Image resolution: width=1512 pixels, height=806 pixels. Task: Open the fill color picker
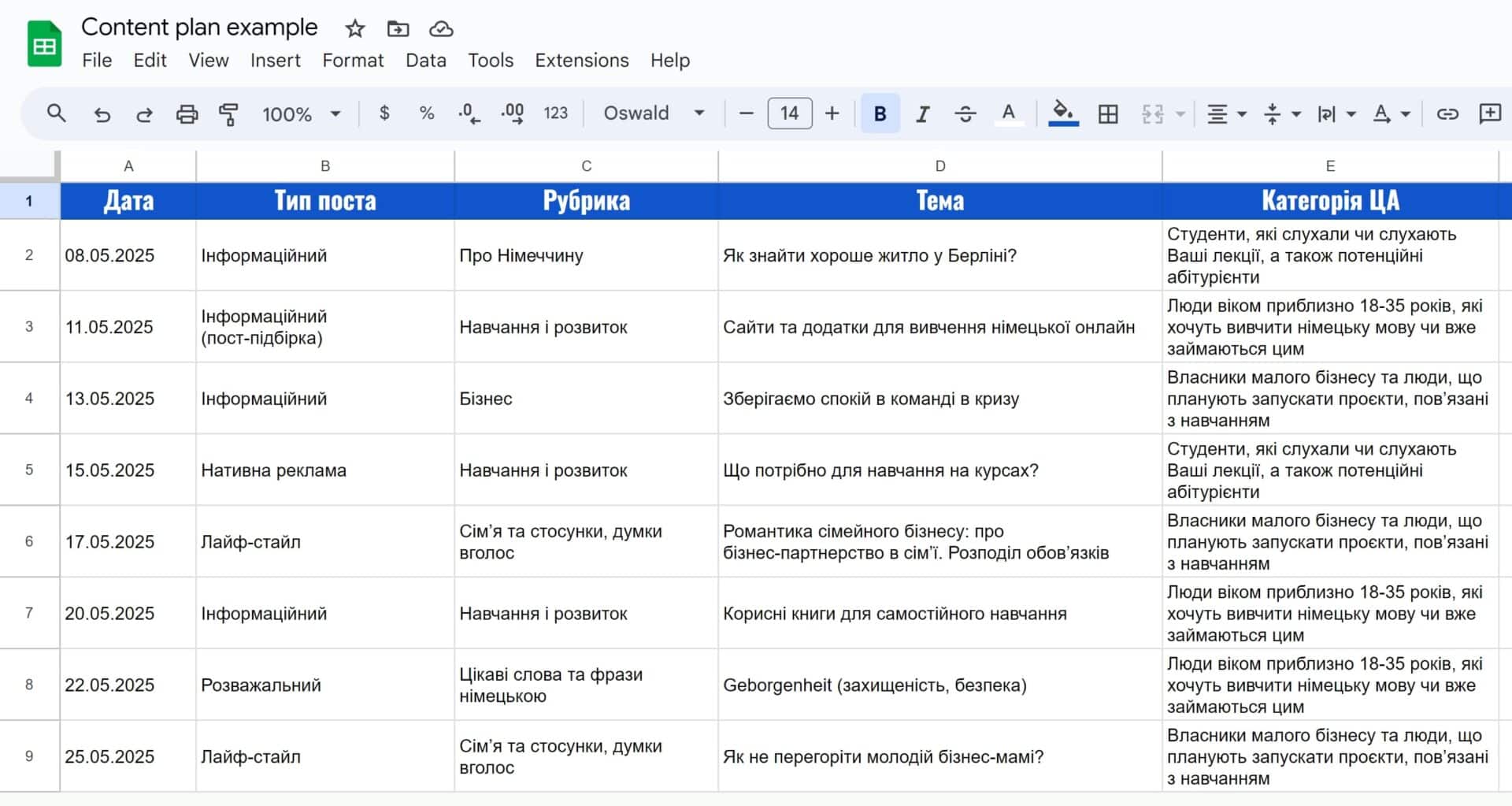(1063, 113)
